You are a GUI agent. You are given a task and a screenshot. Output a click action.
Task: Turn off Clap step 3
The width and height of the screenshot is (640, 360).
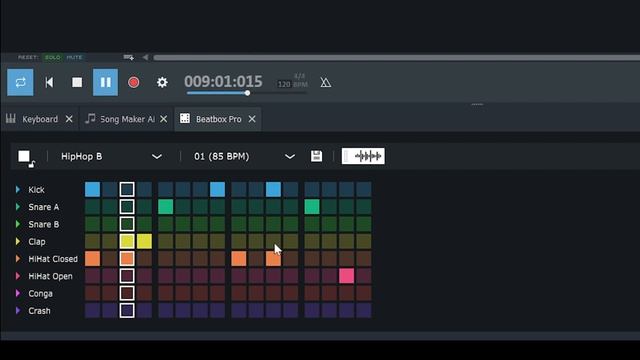point(127,241)
